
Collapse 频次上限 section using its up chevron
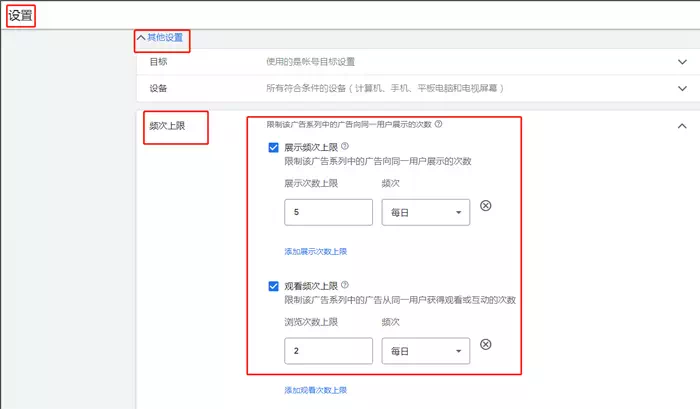coord(682,126)
